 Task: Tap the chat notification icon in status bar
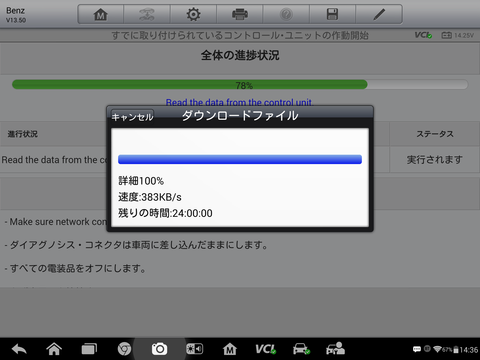[x=417, y=349]
